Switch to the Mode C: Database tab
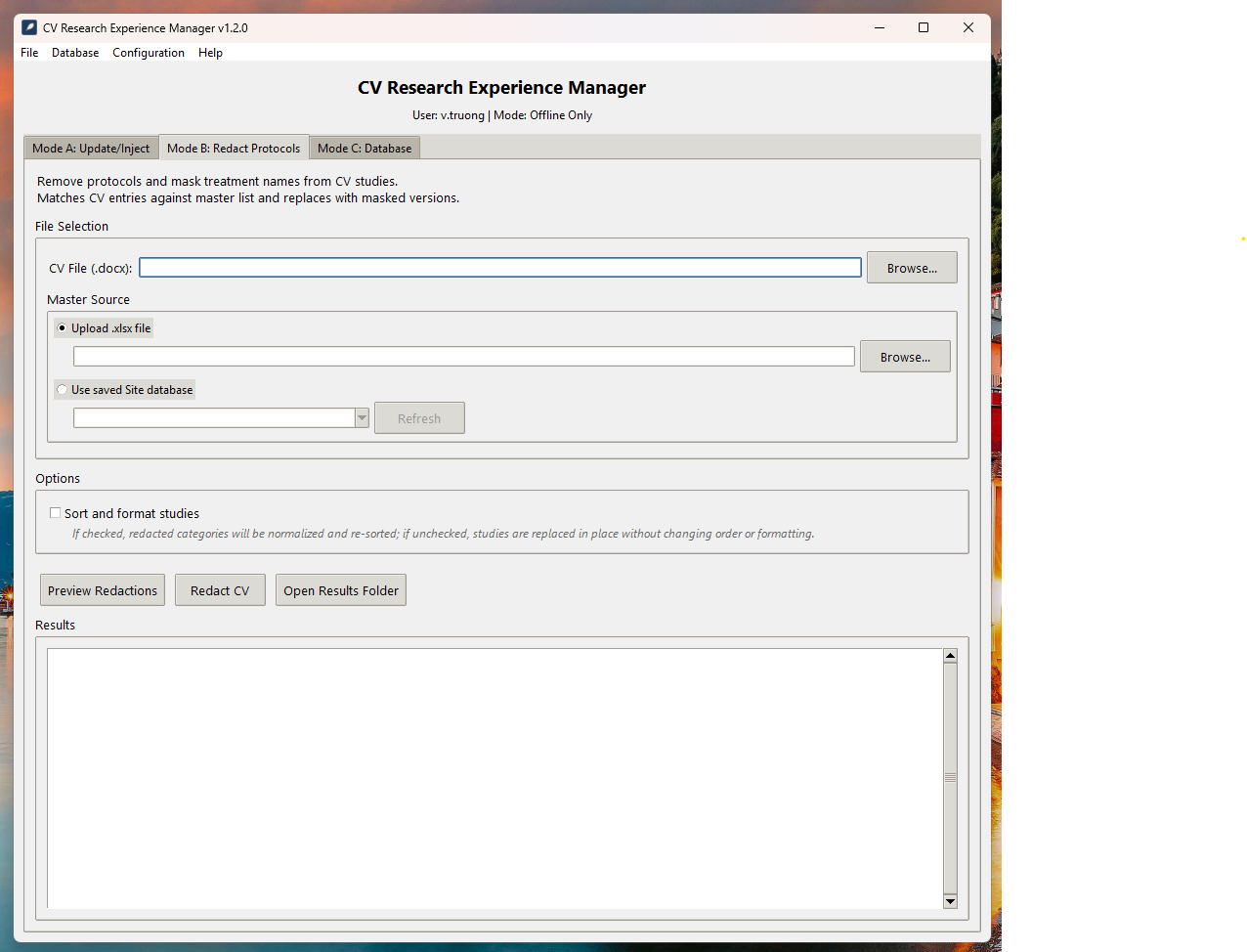The width and height of the screenshot is (1247, 952). [365, 149]
